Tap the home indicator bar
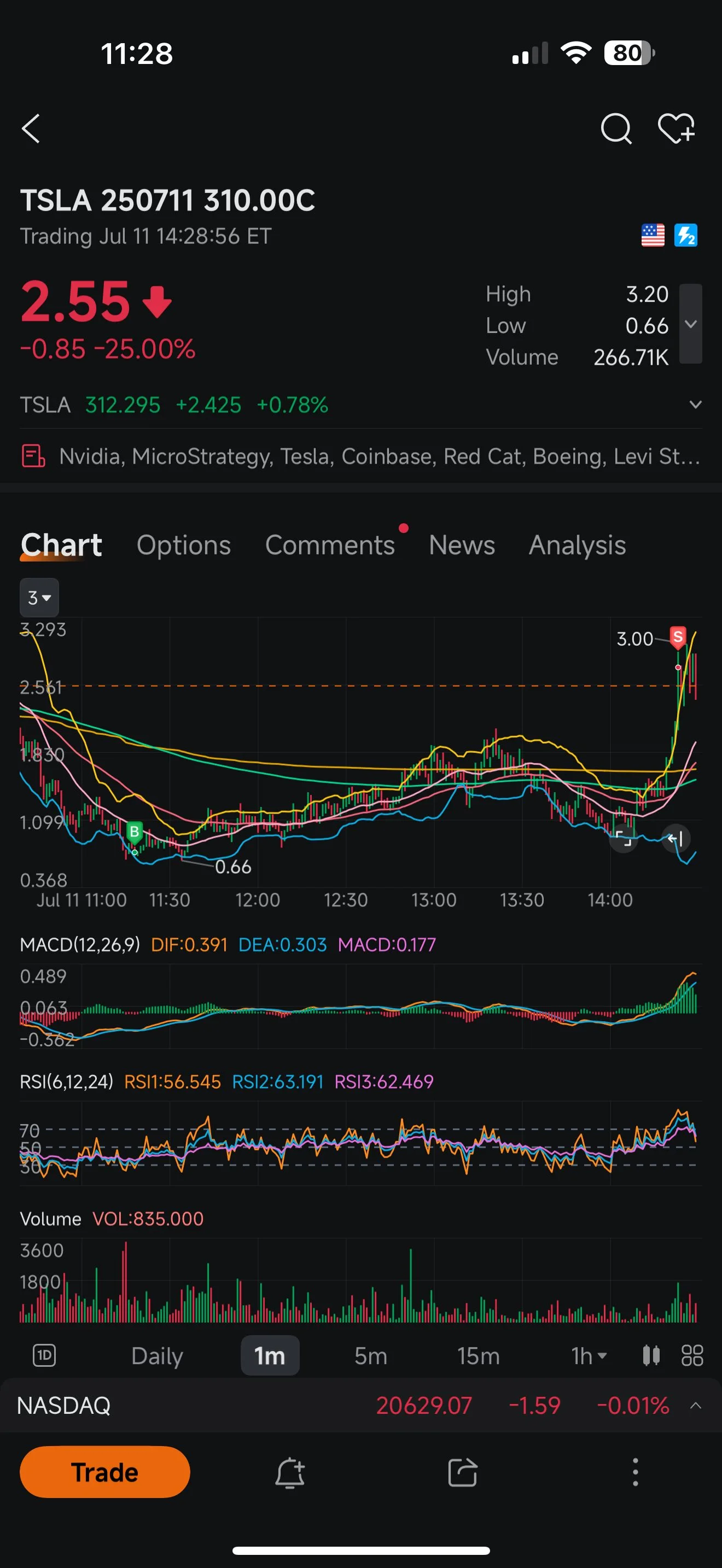The image size is (722, 1568). click(x=361, y=1551)
